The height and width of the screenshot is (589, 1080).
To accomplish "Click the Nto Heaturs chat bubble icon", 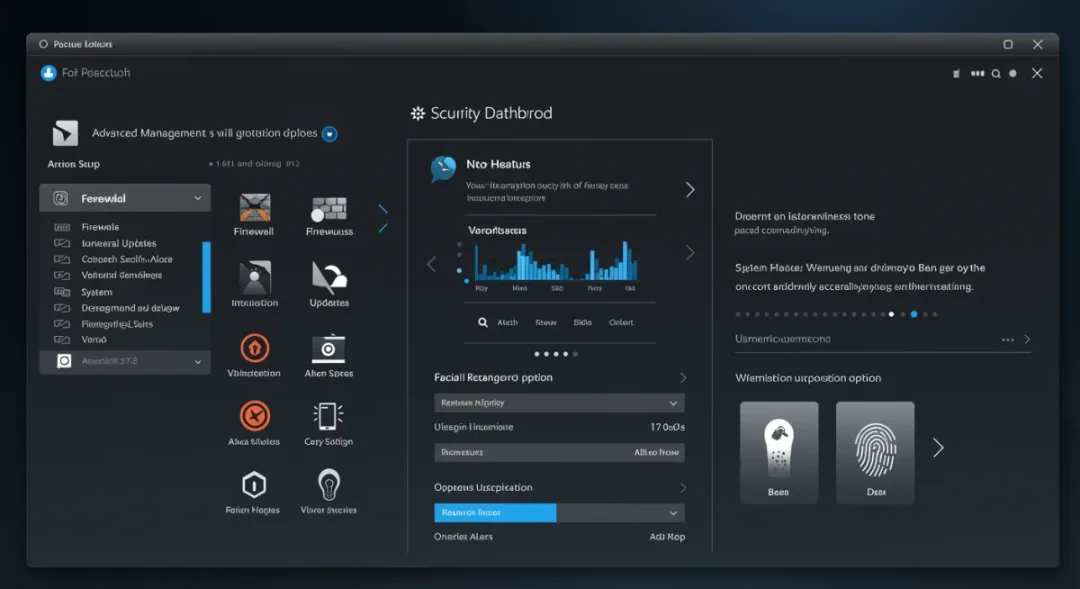I will [x=443, y=168].
